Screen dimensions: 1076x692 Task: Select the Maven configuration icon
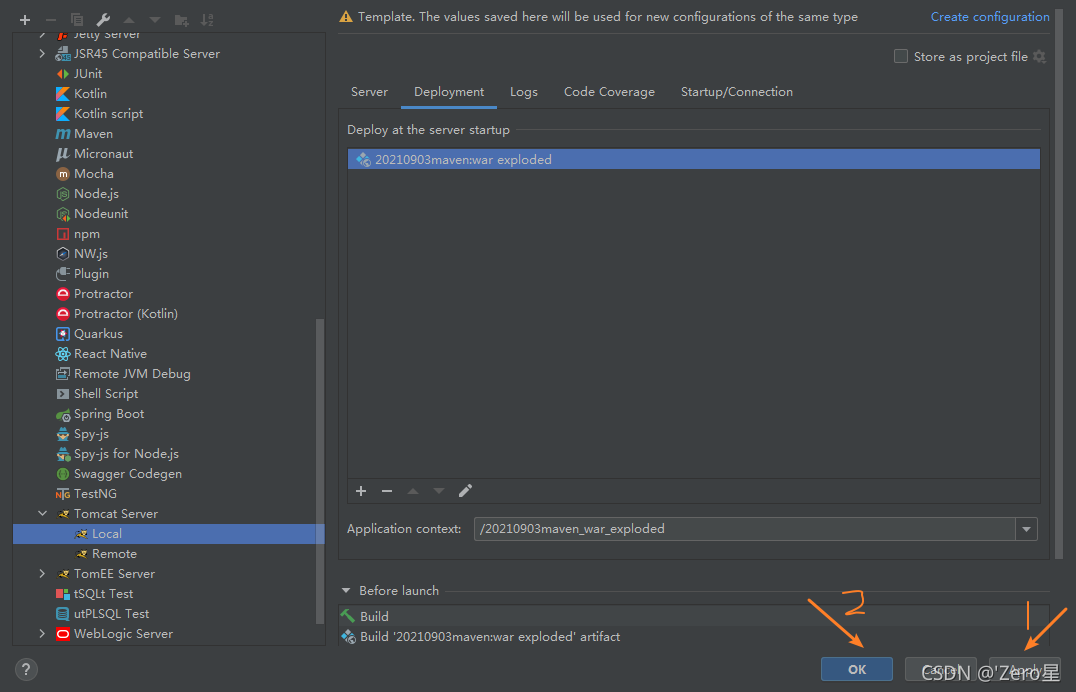click(x=62, y=134)
